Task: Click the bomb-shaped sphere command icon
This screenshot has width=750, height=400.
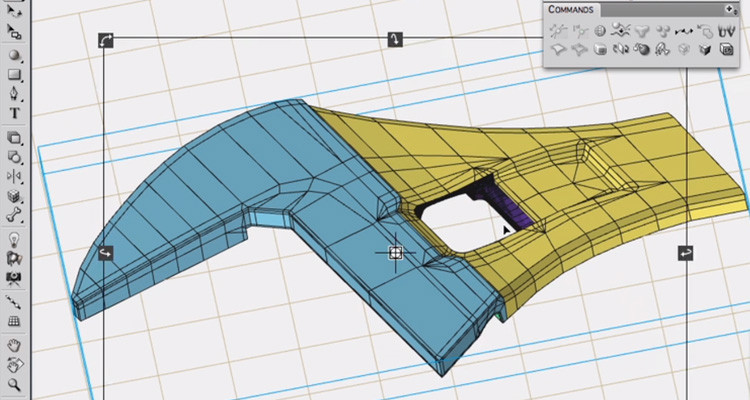Action: (641, 49)
